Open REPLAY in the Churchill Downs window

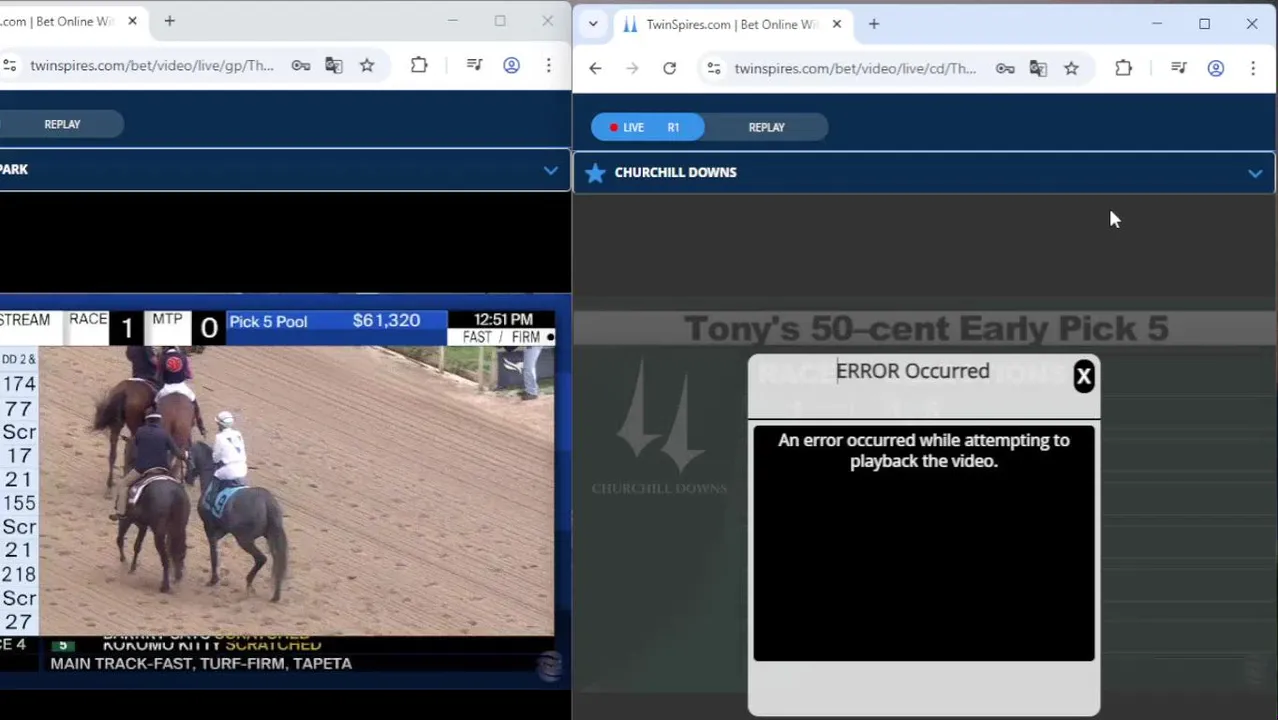point(766,127)
